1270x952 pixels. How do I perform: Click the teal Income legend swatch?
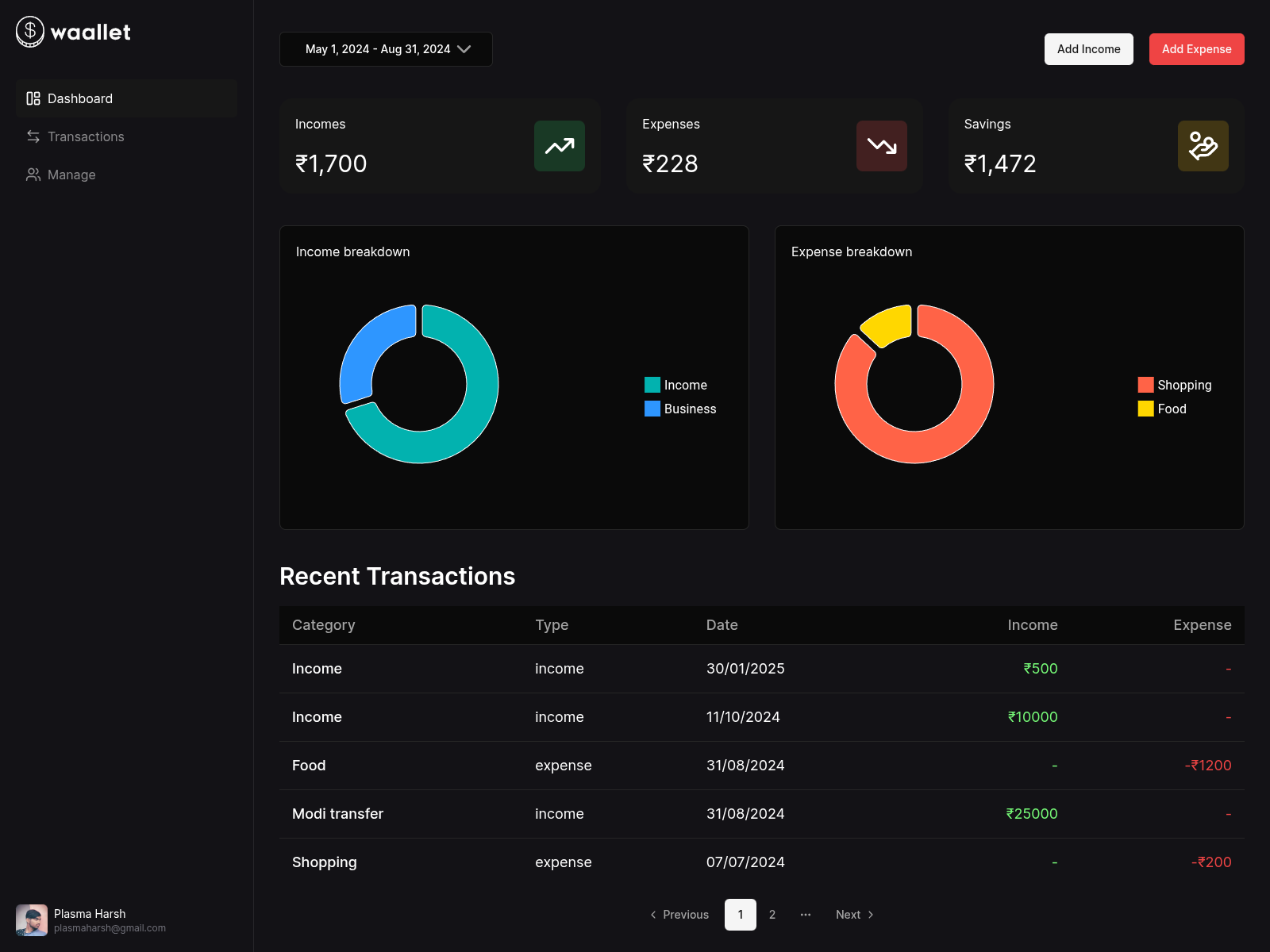click(652, 385)
